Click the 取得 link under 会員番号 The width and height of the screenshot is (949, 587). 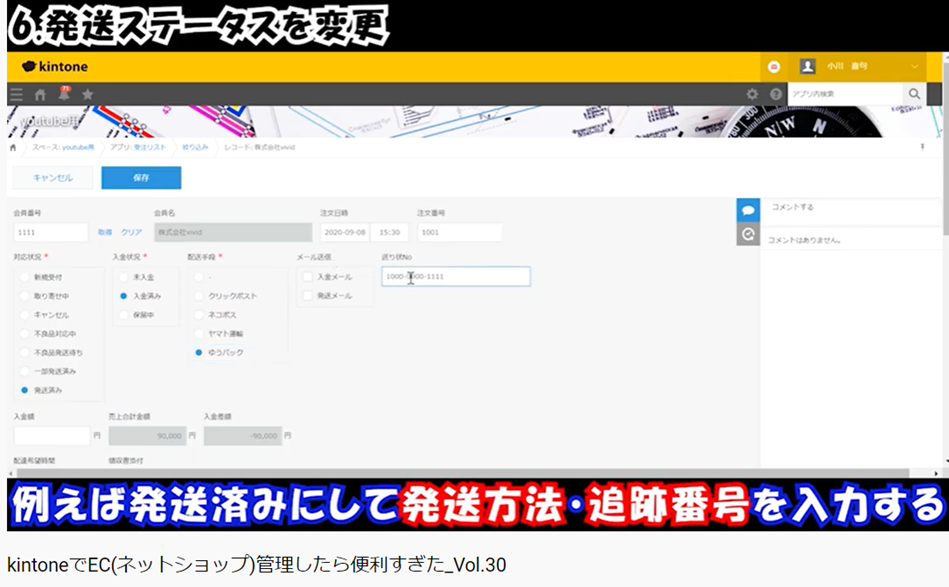[x=108, y=231]
